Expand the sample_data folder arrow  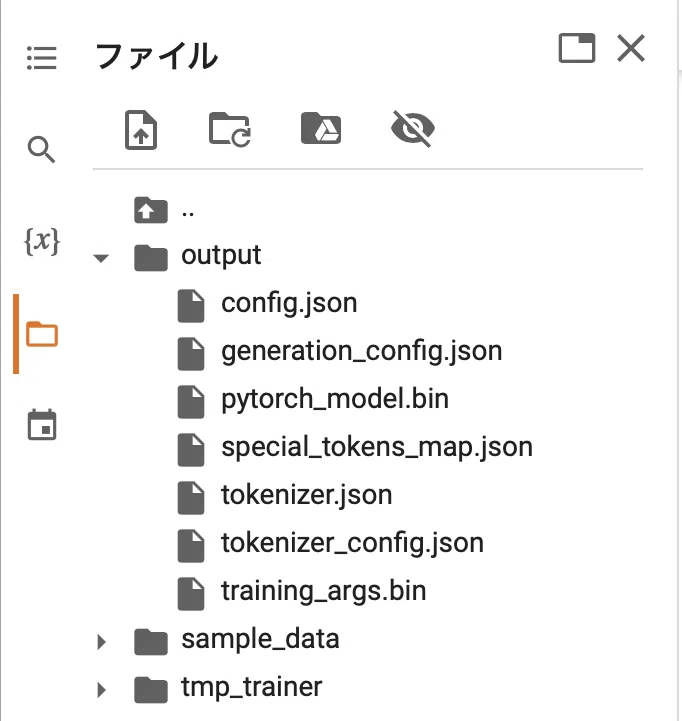point(102,642)
